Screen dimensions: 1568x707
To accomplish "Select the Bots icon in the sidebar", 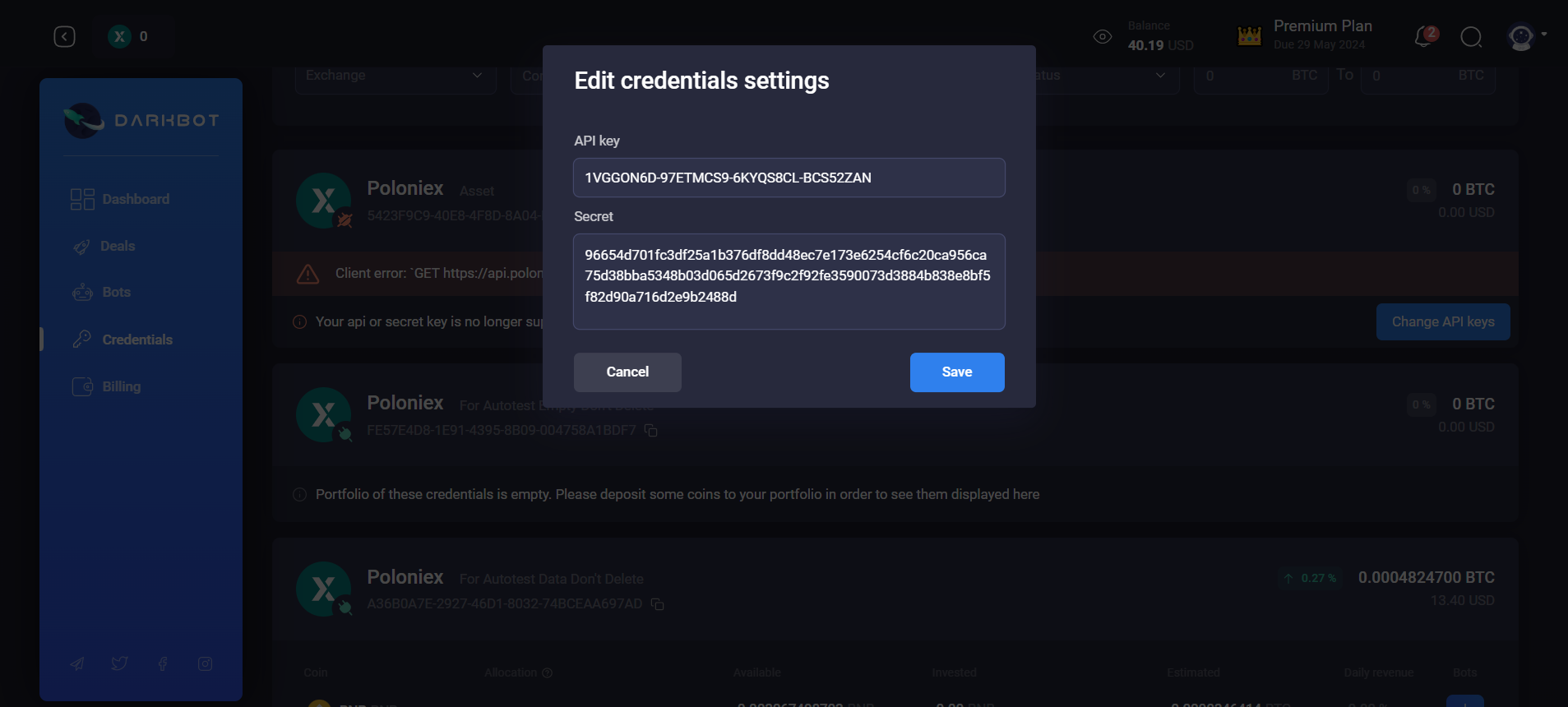I will [x=82, y=292].
